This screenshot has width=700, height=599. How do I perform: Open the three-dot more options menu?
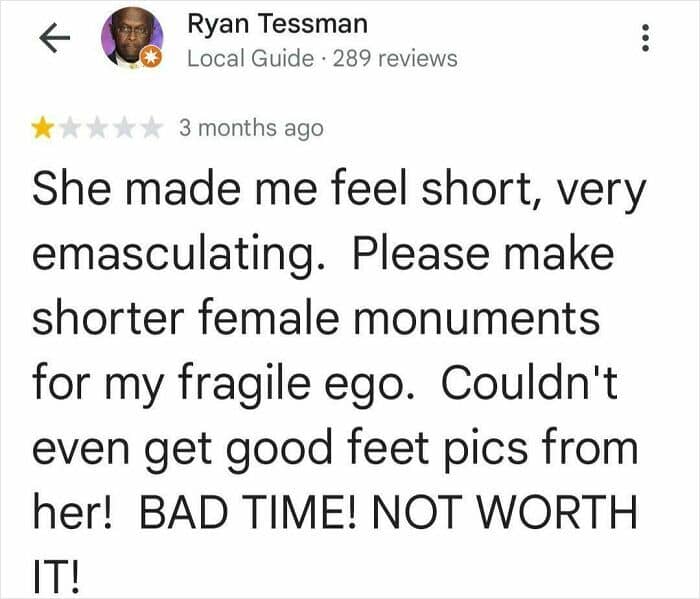pos(647,39)
